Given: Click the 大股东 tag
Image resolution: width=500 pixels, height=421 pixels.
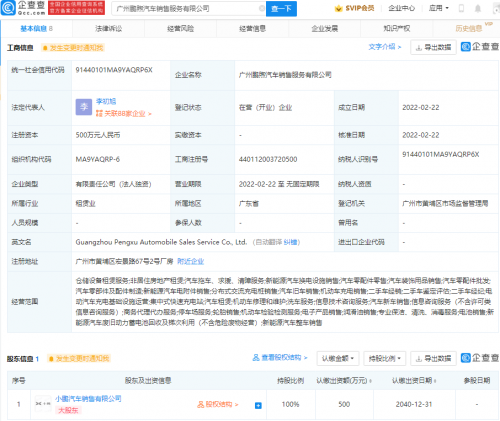Looking at the screenshot, I should 68,410.
